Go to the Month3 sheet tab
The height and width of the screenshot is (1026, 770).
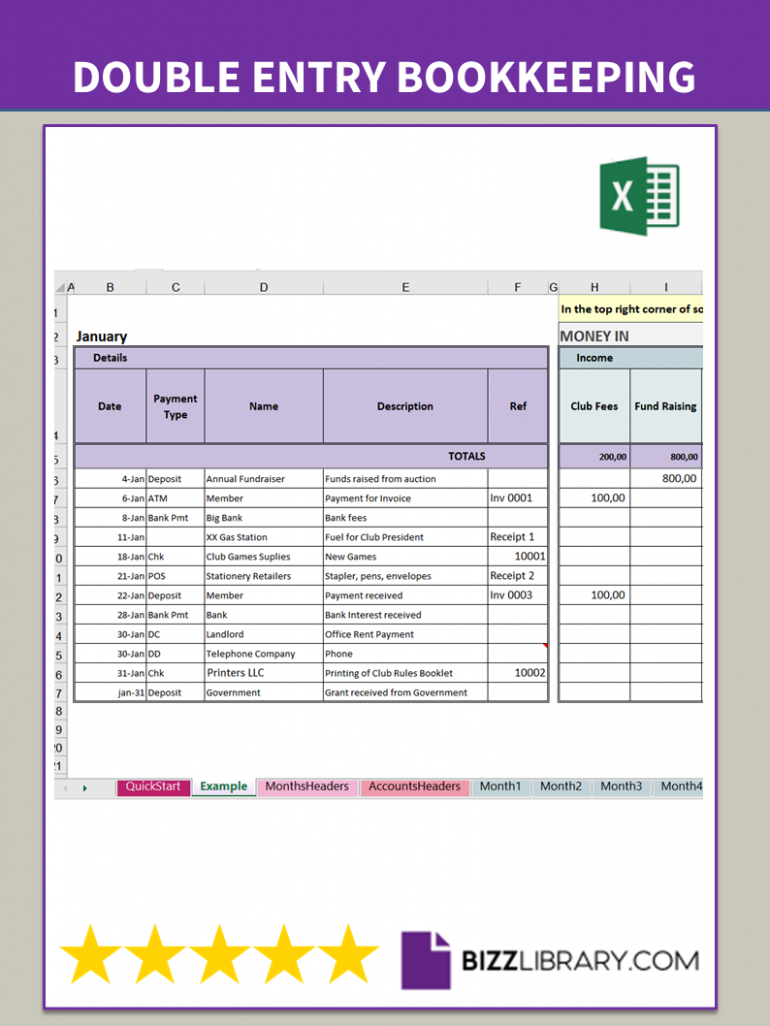pyautogui.click(x=621, y=787)
